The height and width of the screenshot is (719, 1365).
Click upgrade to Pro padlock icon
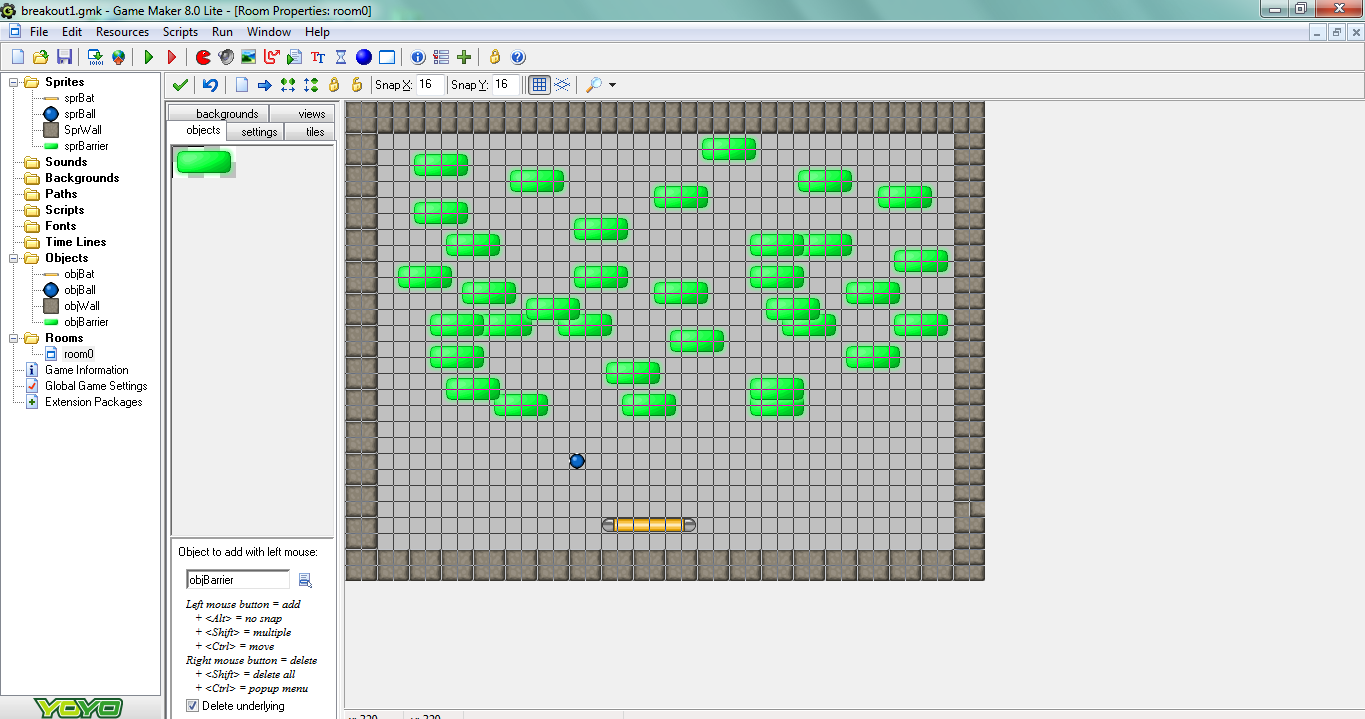click(x=495, y=57)
